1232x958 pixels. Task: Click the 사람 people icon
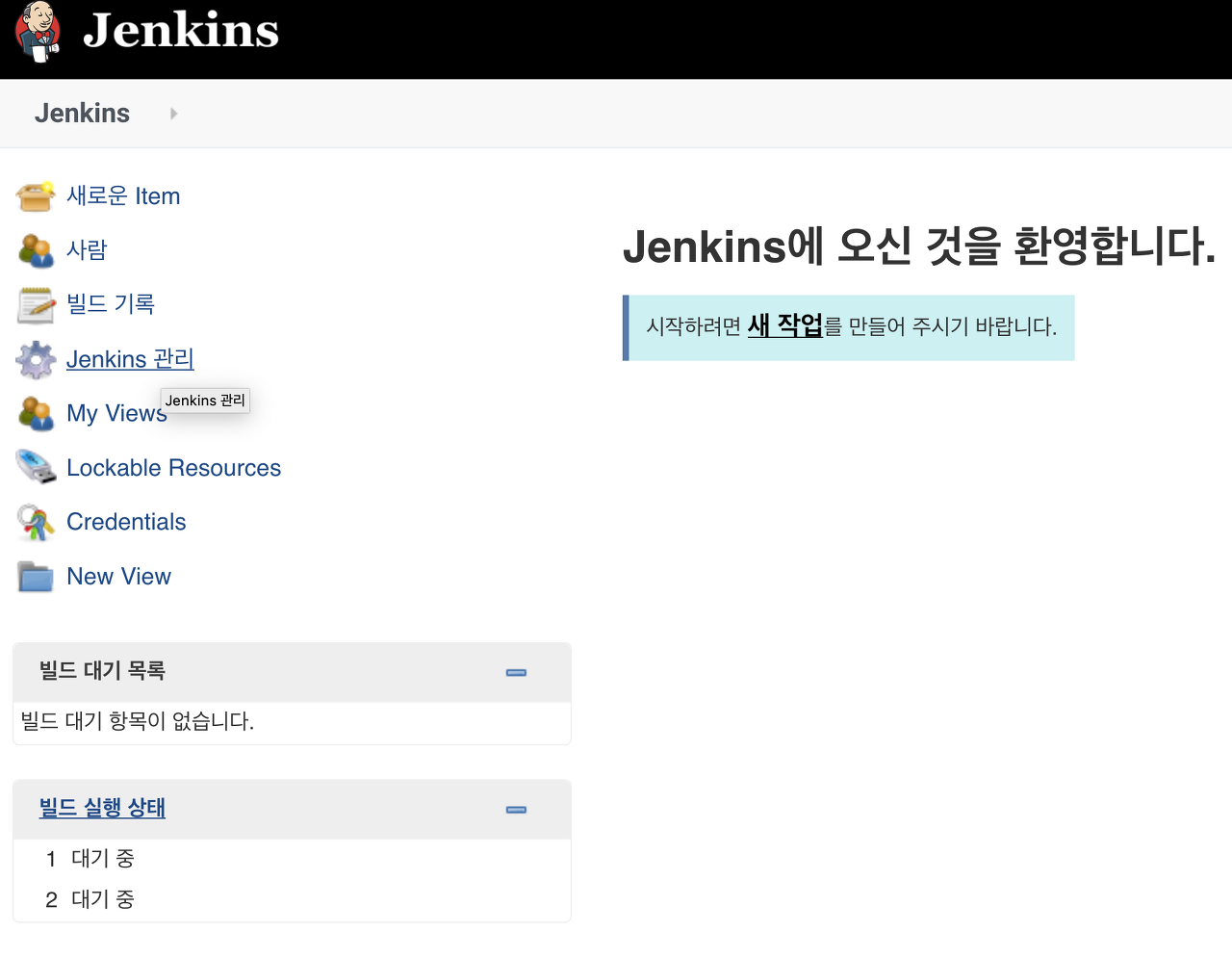click(36, 250)
